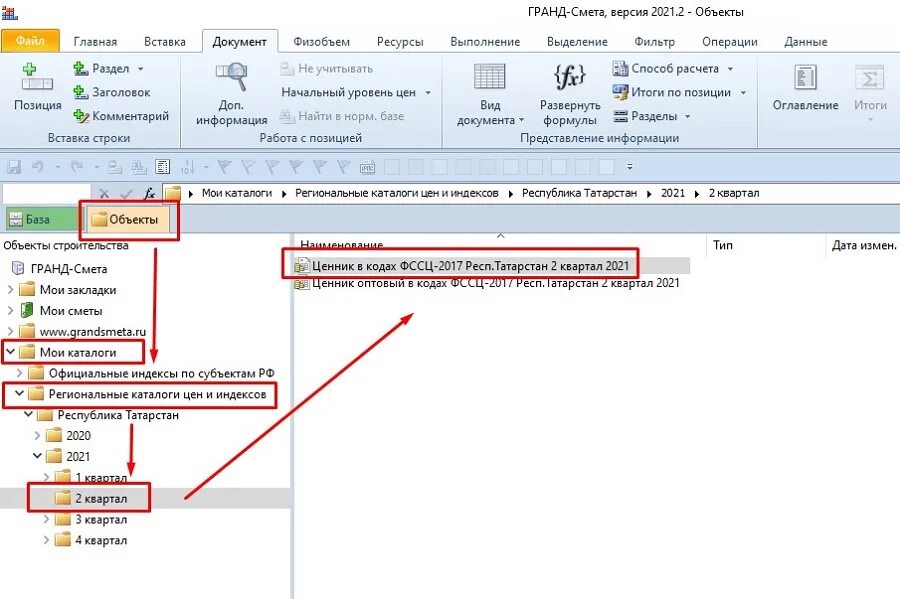Click Развернуть формулы fx icon
This screenshot has width=900, height=599.
[569, 77]
